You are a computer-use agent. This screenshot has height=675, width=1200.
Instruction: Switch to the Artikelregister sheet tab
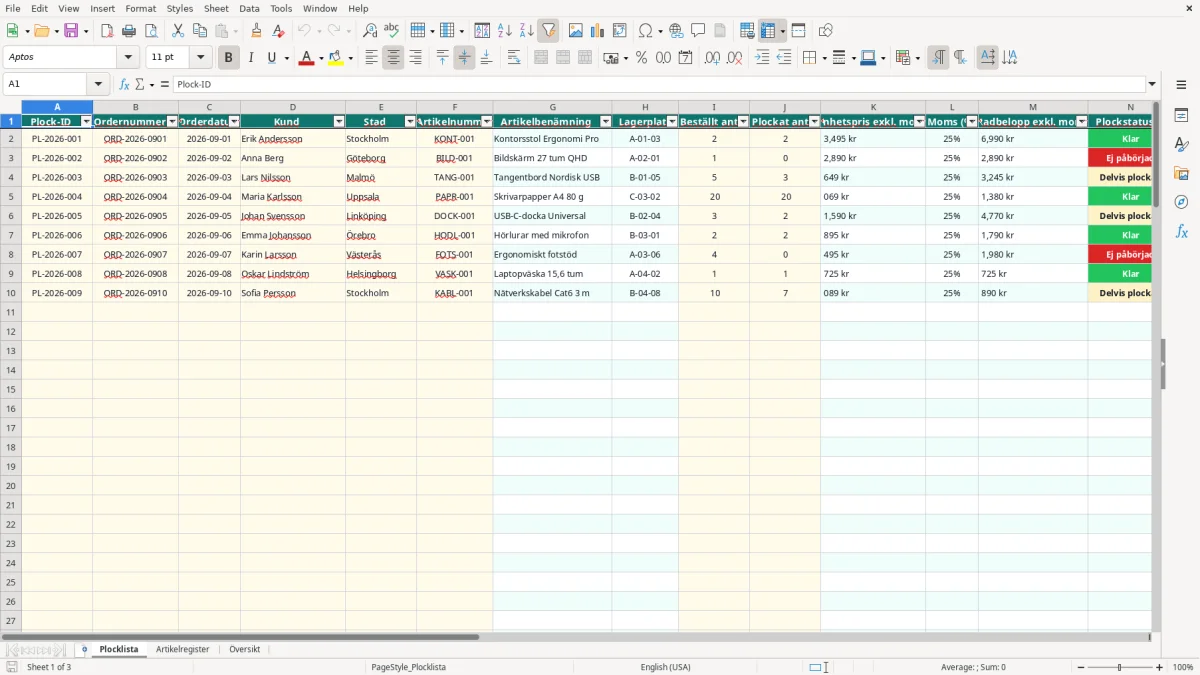(x=183, y=649)
